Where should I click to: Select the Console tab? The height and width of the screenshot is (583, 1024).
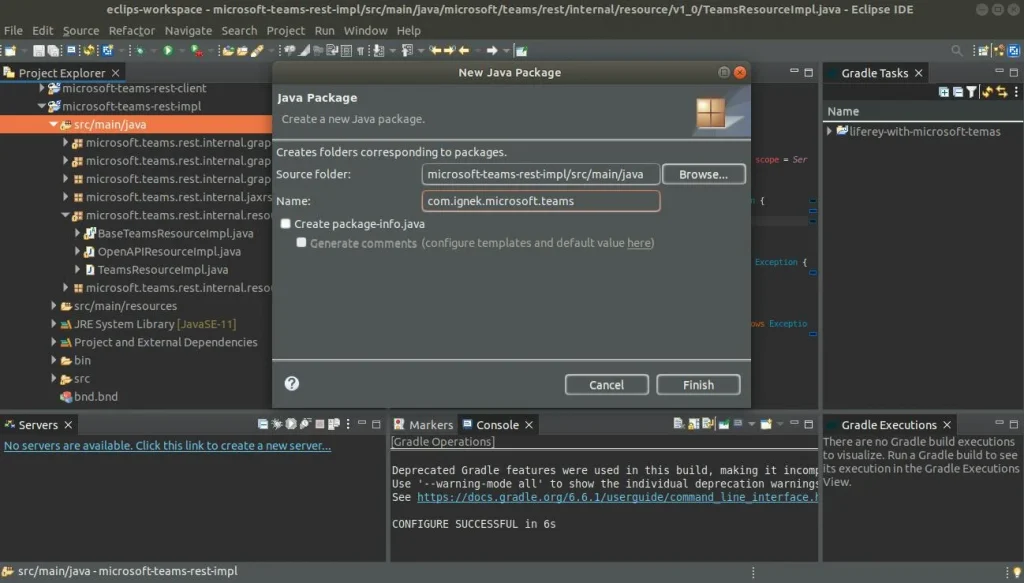pos(497,424)
